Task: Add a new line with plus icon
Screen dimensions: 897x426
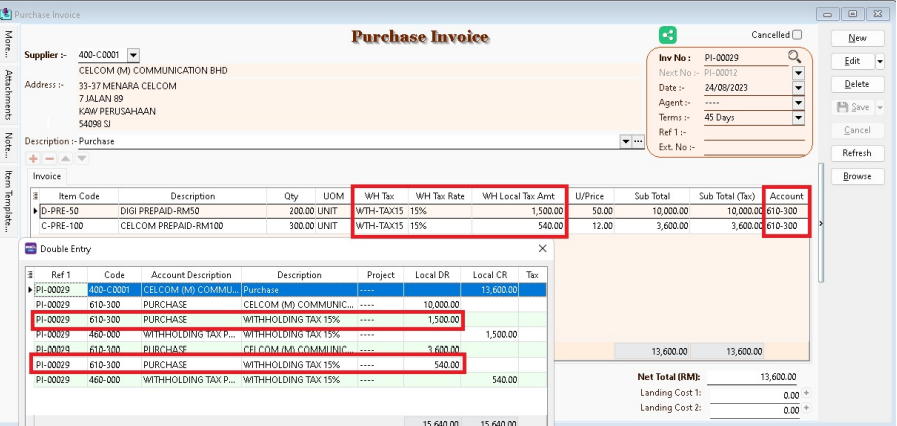Action: [x=31, y=159]
